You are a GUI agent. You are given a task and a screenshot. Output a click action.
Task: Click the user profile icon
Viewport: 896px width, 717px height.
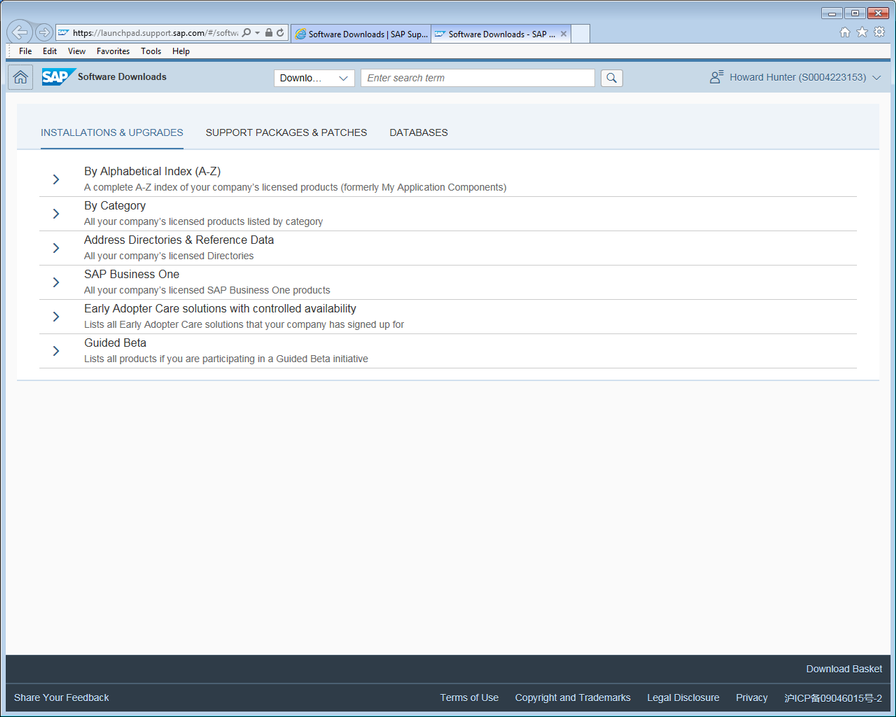[716, 78]
